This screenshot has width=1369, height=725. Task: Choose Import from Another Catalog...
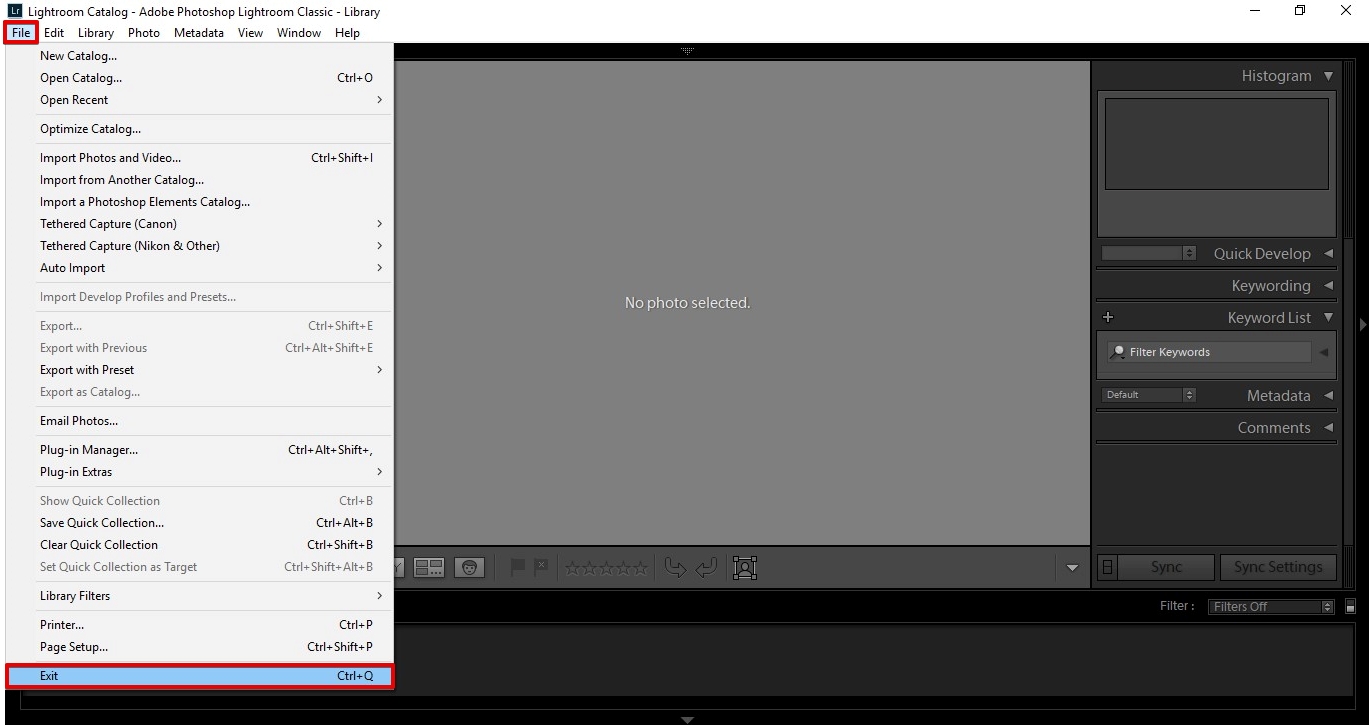click(200, 180)
